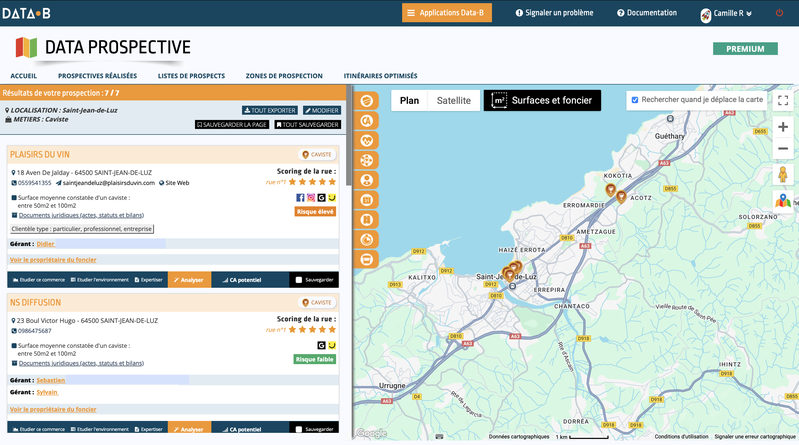This screenshot has height=445, width=799.
Task: Open Facebook page of Plaisirs du Vin
Action: click(300, 198)
